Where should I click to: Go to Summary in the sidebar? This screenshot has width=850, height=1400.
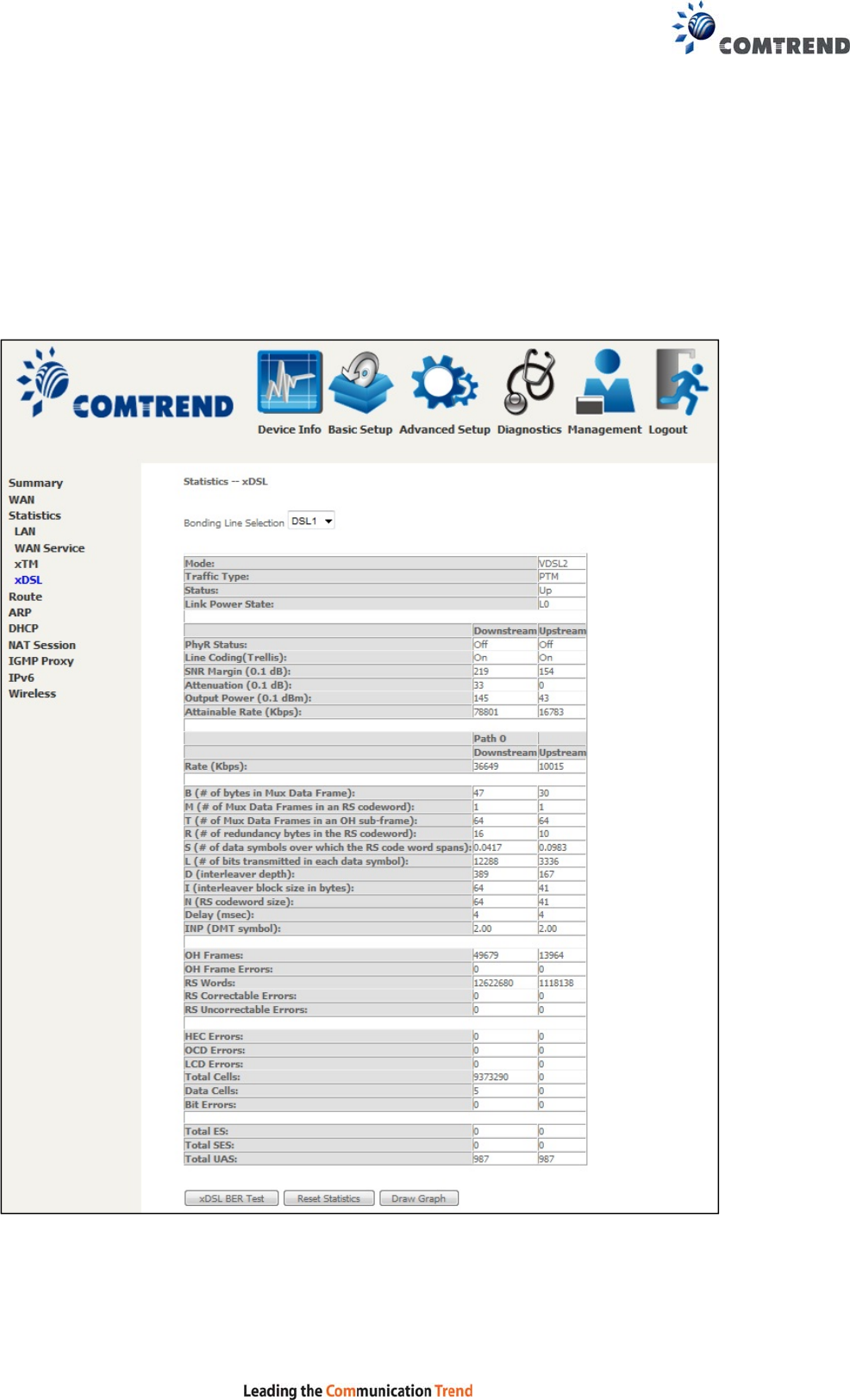point(35,483)
